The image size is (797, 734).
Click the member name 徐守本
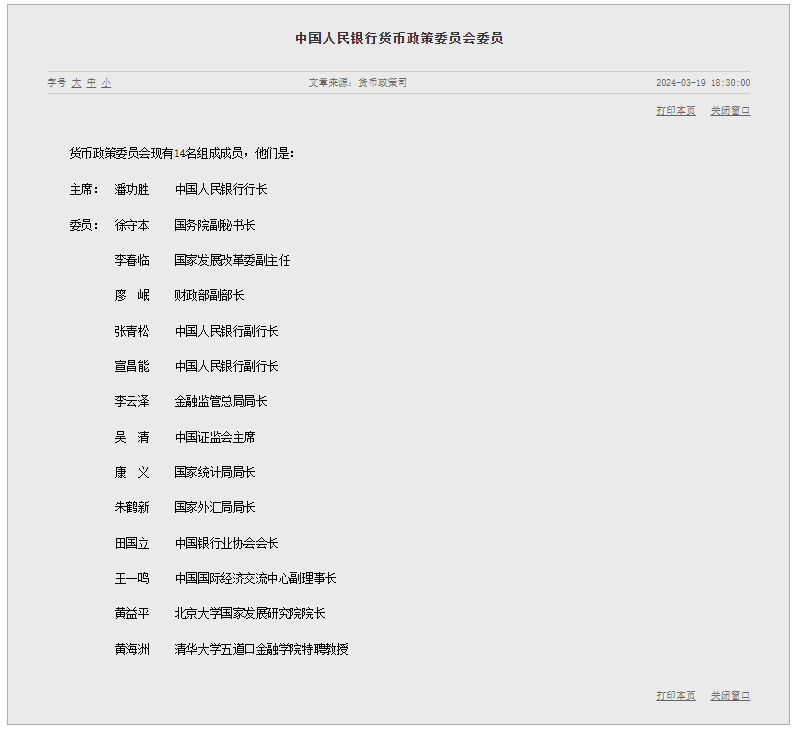pyautogui.click(x=132, y=225)
